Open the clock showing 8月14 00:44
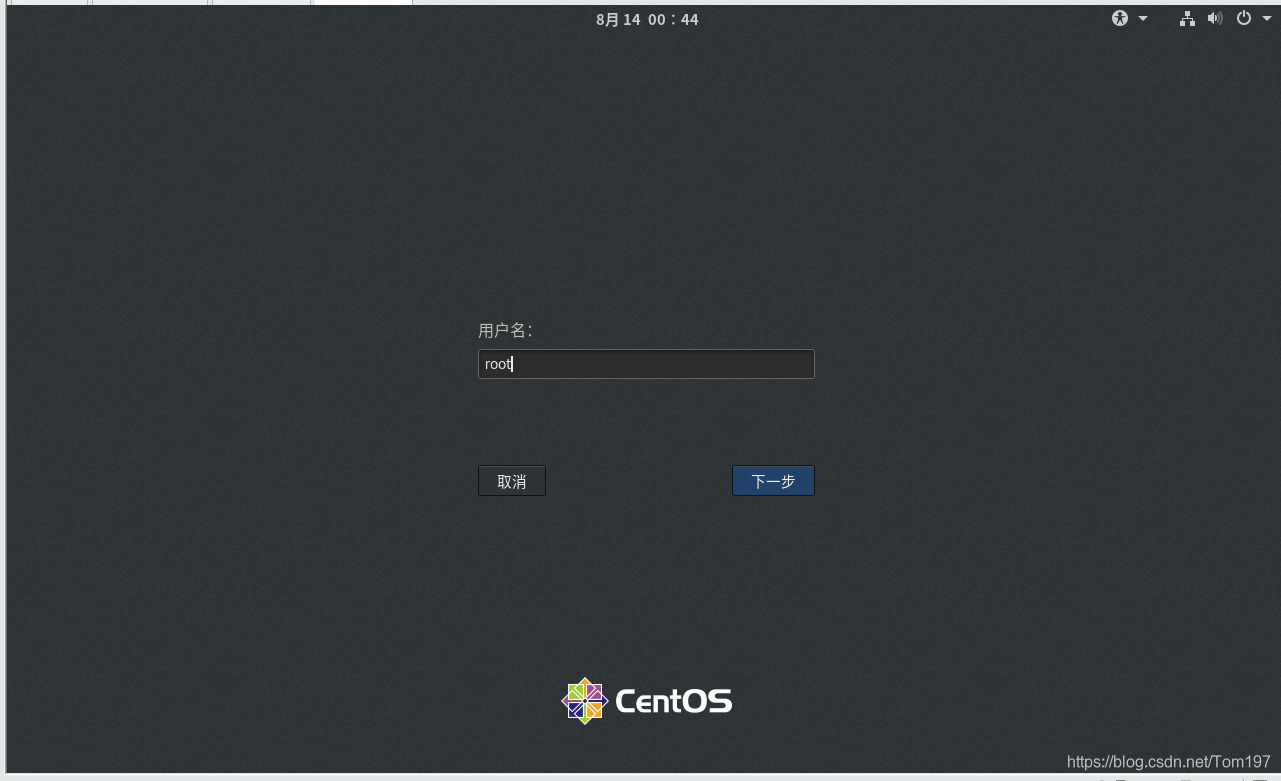This screenshot has height=781, width=1281. pyautogui.click(x=647, y=19)
